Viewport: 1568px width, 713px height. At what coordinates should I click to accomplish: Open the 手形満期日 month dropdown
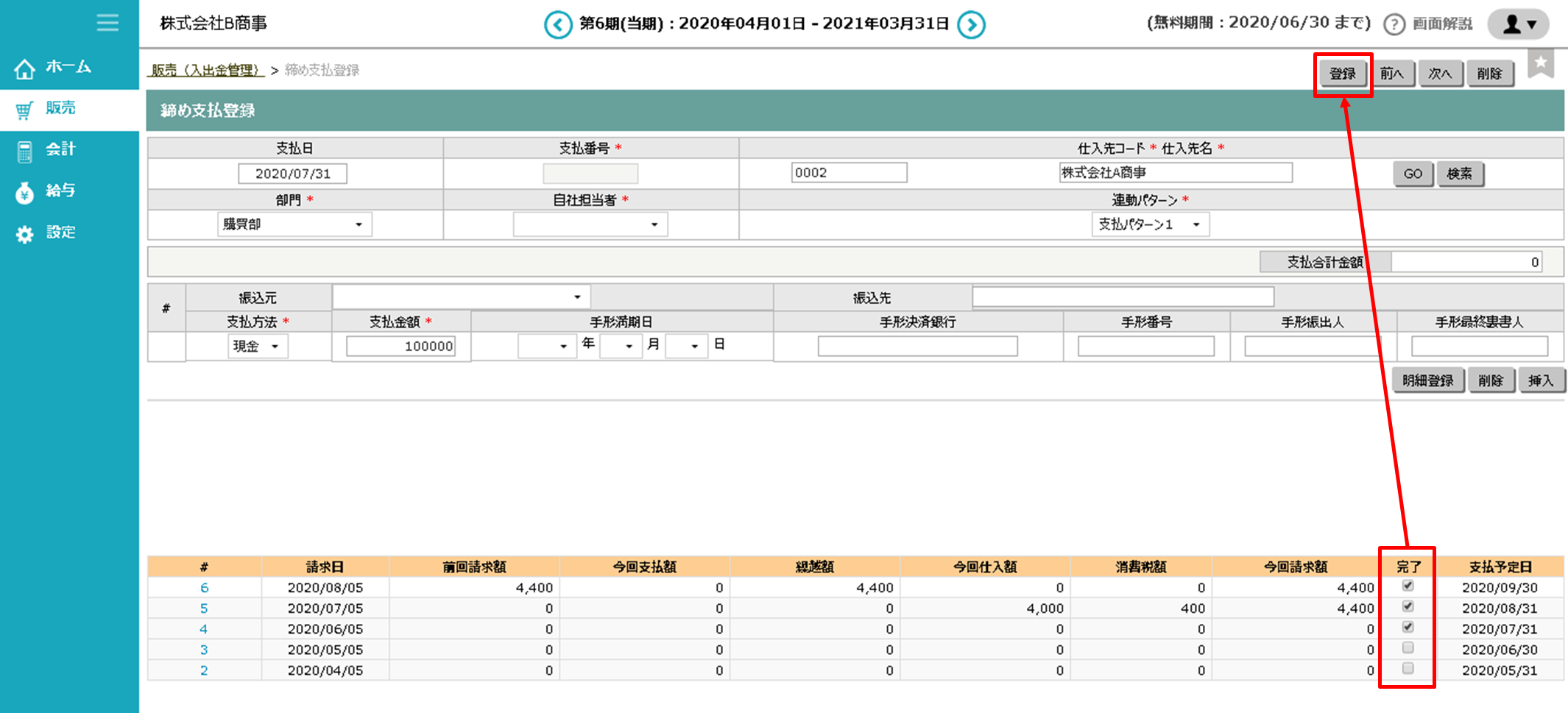pos(621,346)
